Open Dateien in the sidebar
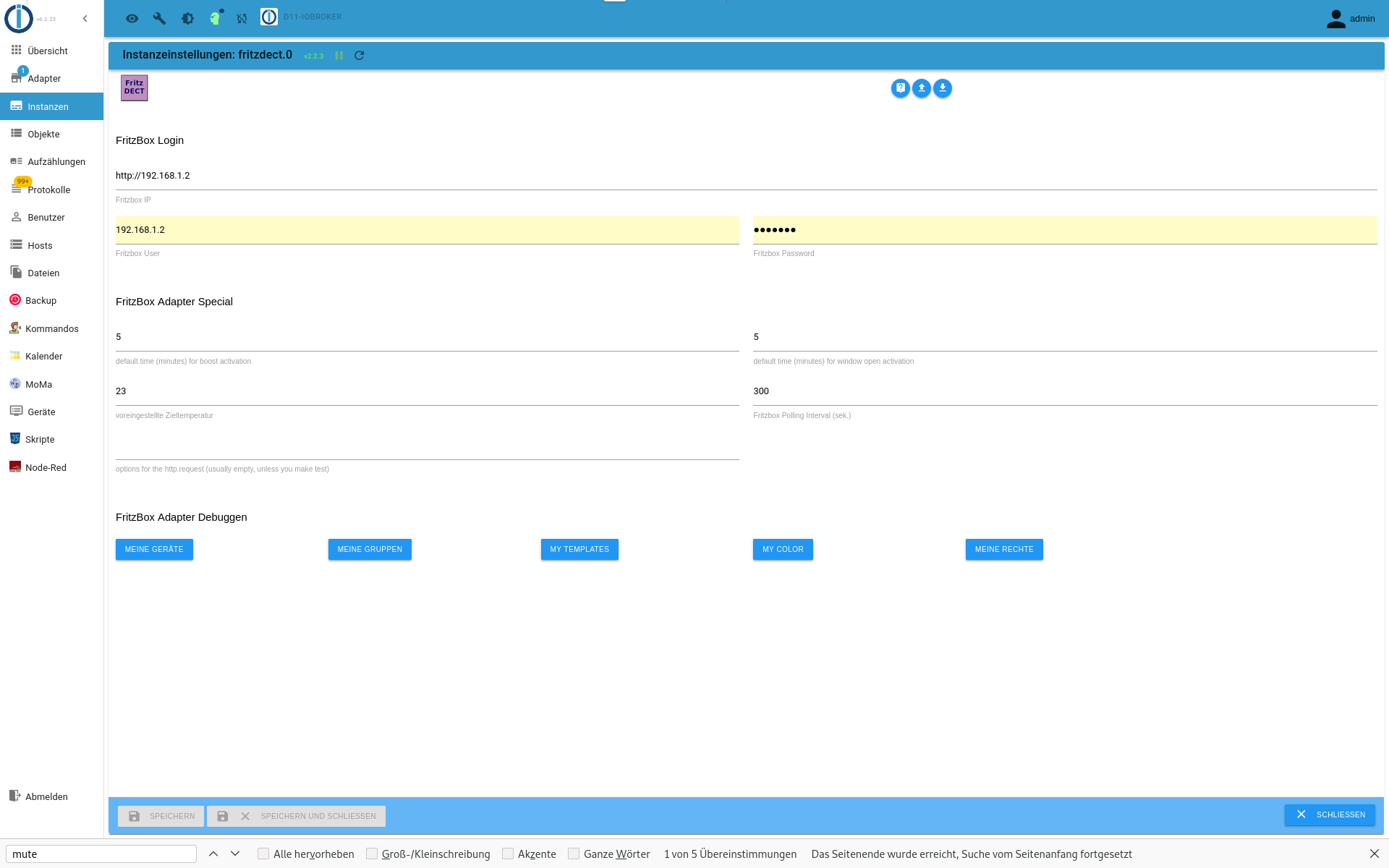The width and height of the screenshot is (1389, 868). [51, 273]
